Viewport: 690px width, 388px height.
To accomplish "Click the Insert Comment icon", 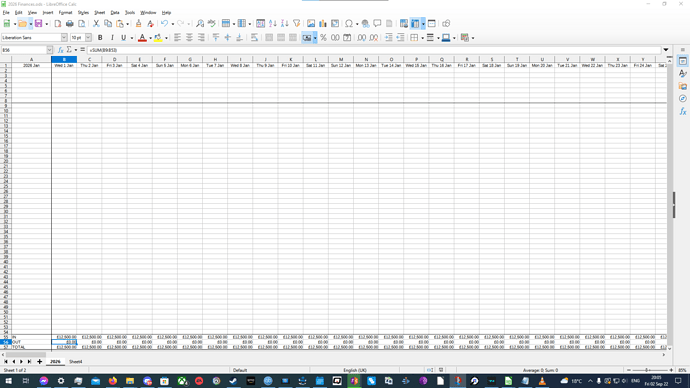I will [378, 23].
